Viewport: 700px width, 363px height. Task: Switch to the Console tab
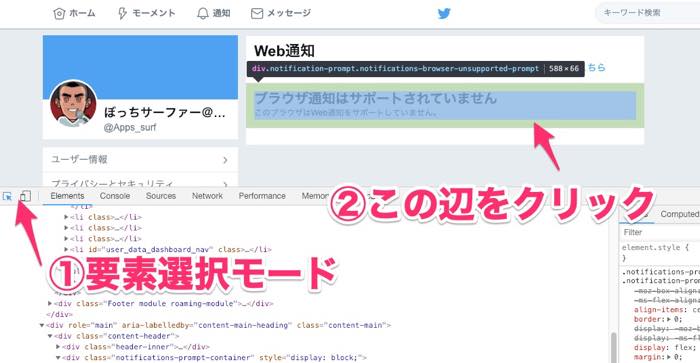(115, 196)
